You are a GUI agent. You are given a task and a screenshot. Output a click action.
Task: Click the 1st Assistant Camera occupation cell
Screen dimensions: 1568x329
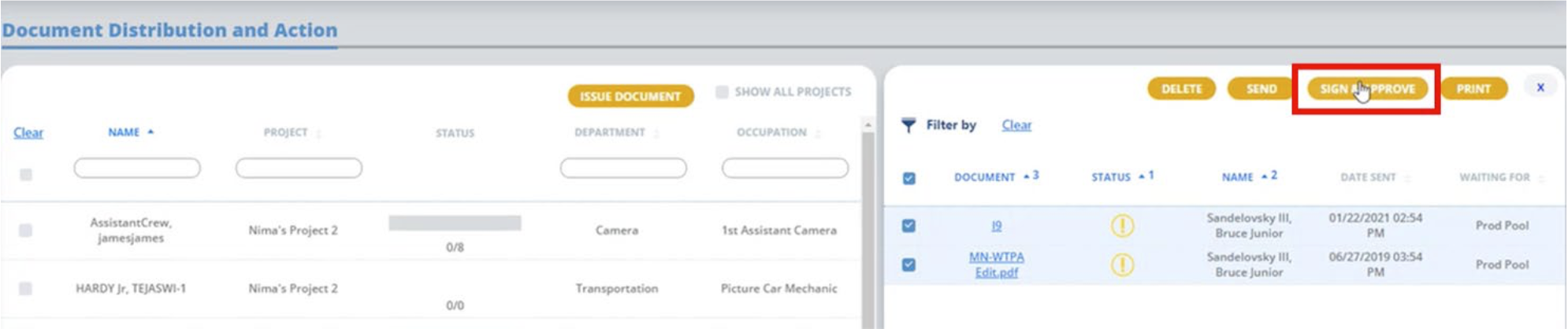779,230
